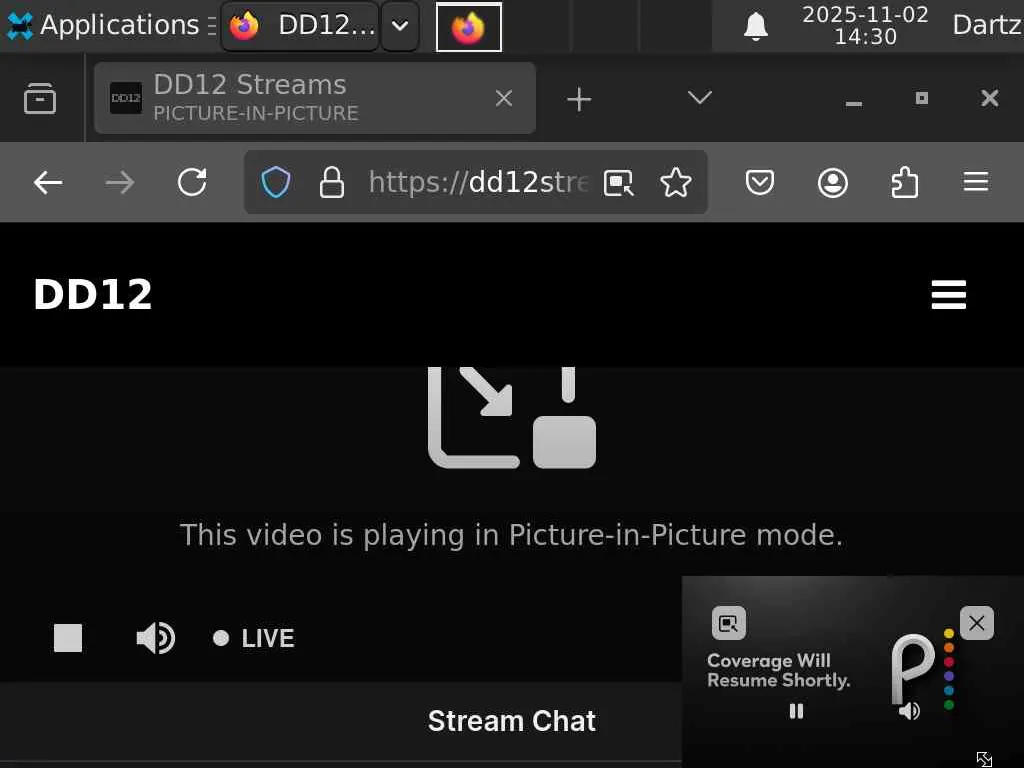This screenshot has height=768, width=1024.
Task: Open the Firefox application hamburger menu
Action: point(976,182)
